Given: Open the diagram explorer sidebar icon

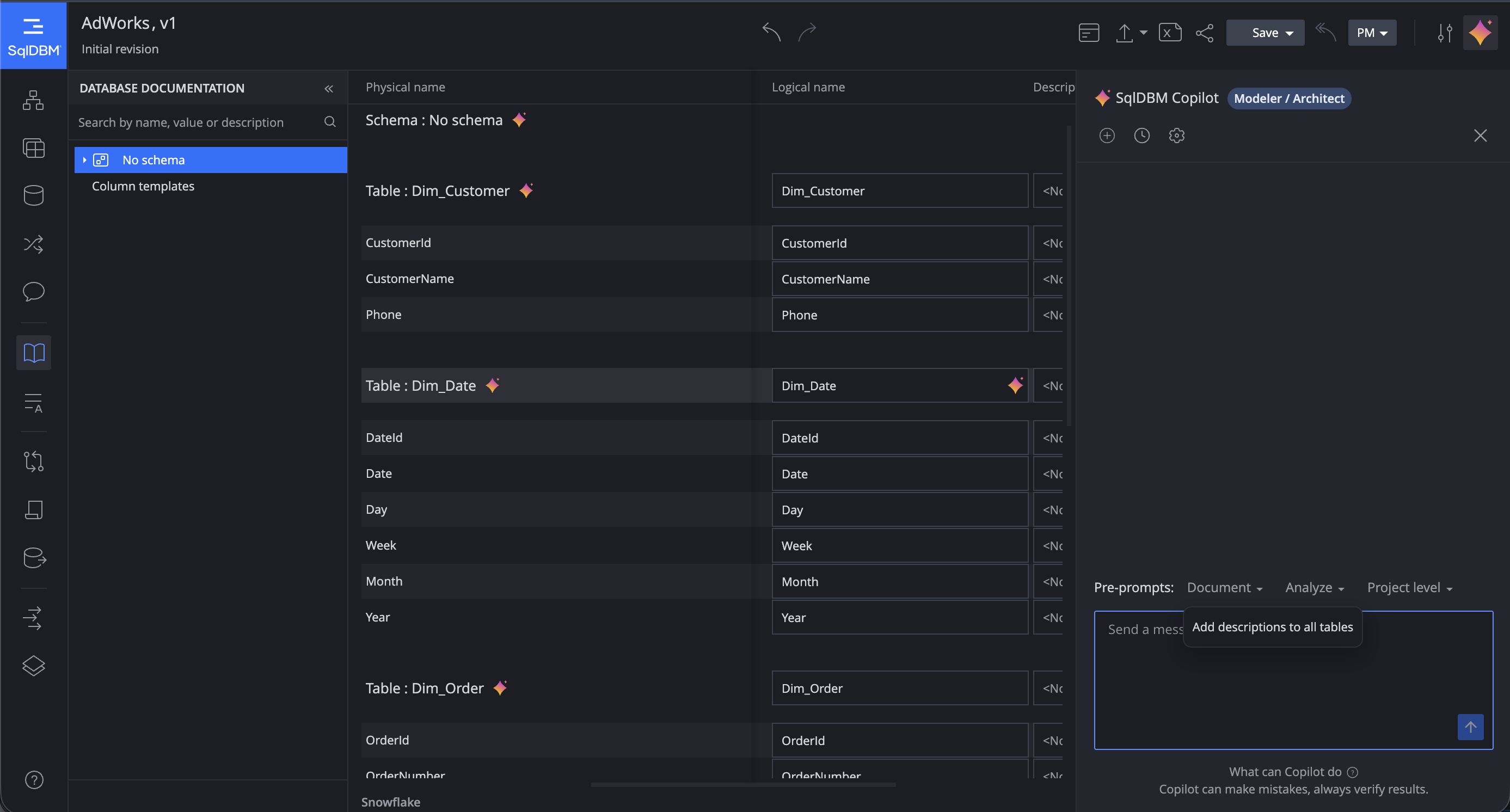Looking at the screenshot, I should pyautogui.click(x=33, y=100).
